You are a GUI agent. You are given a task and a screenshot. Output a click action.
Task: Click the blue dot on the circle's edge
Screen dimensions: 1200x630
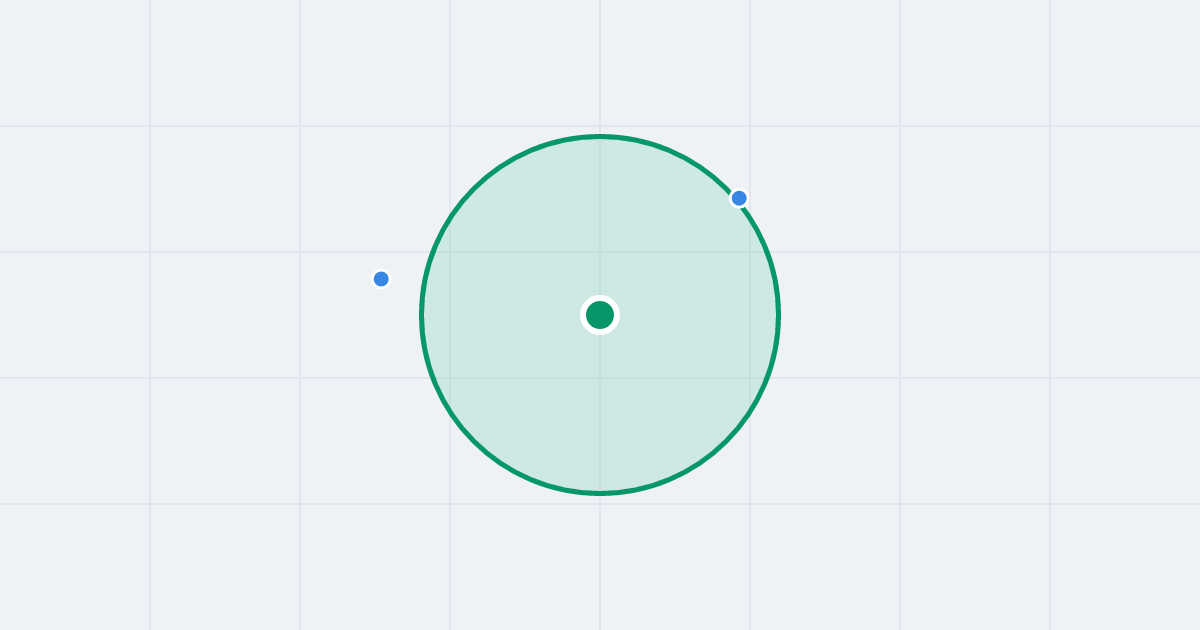(x=739, y=198)
